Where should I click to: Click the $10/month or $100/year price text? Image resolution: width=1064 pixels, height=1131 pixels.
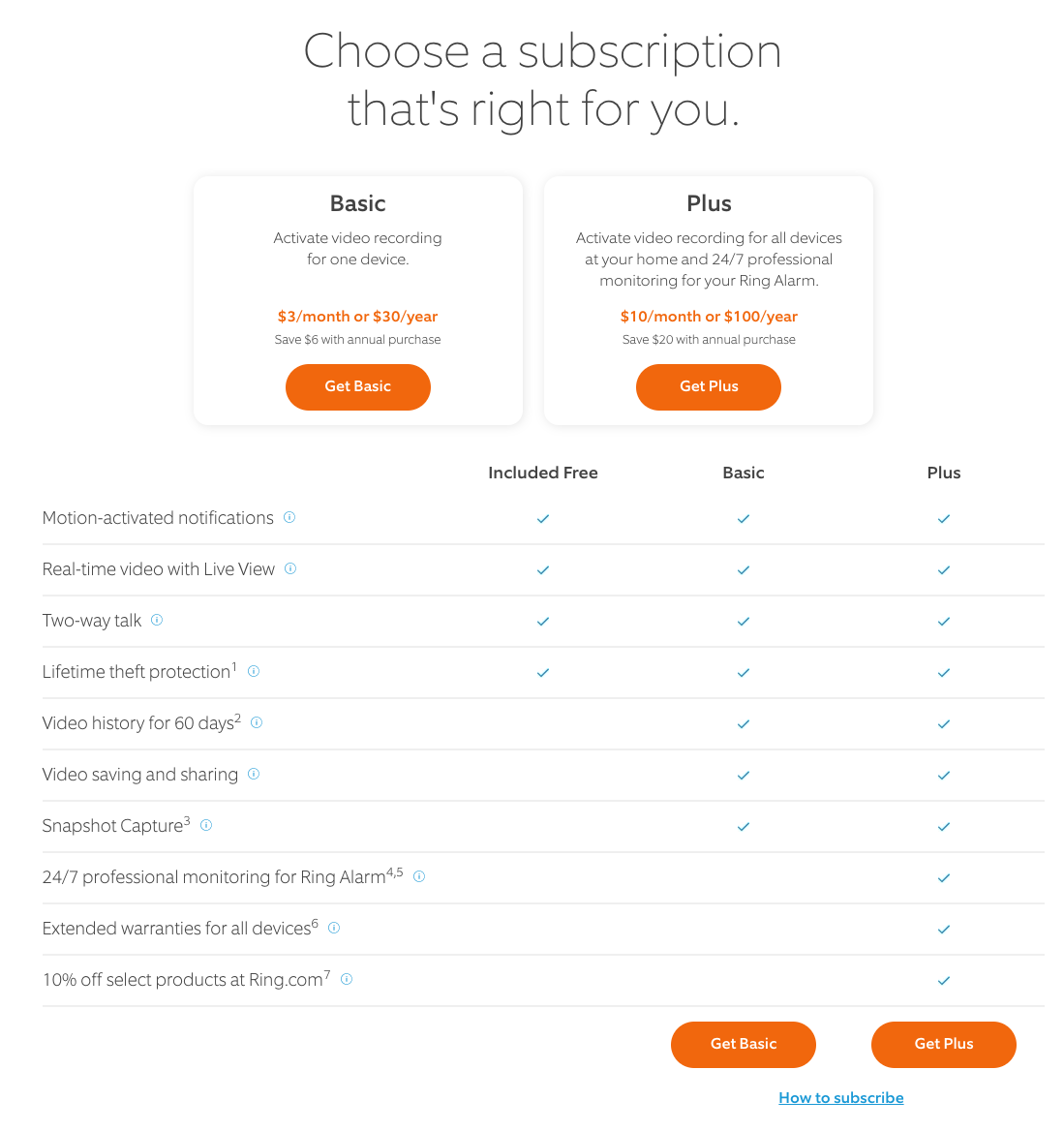pos(709,316)
